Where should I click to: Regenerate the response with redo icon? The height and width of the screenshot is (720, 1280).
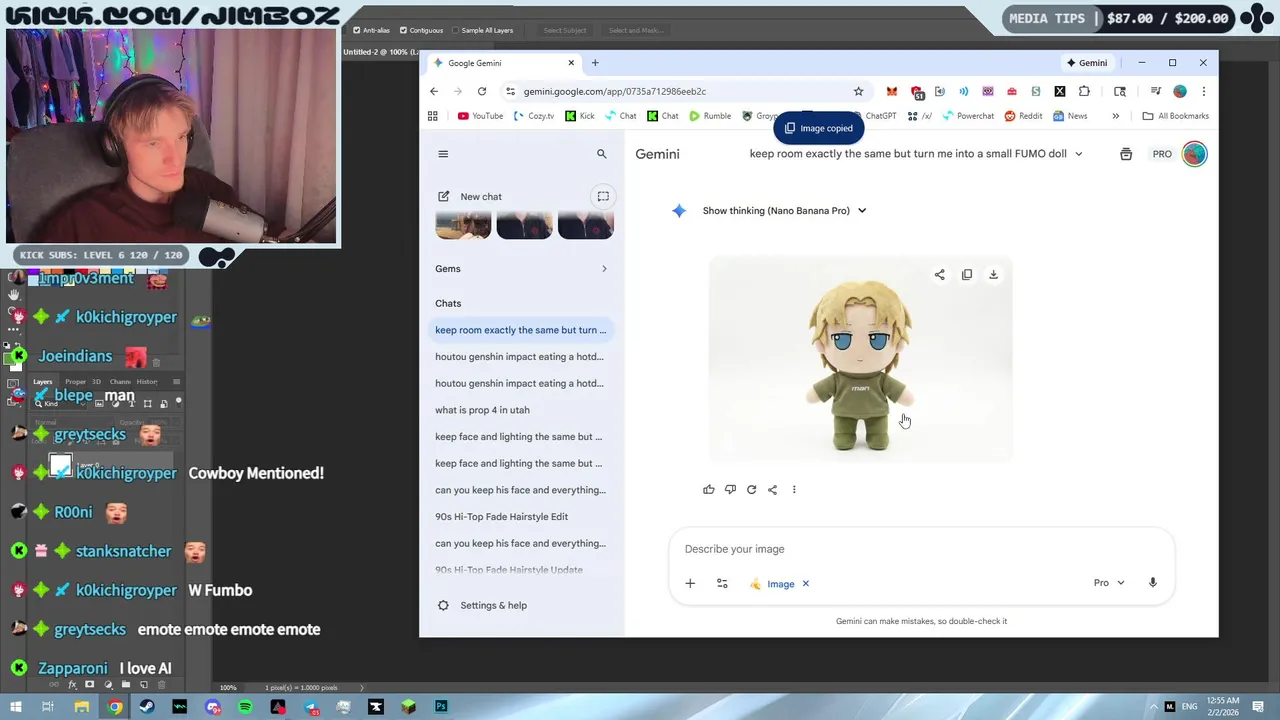point(751,489)
